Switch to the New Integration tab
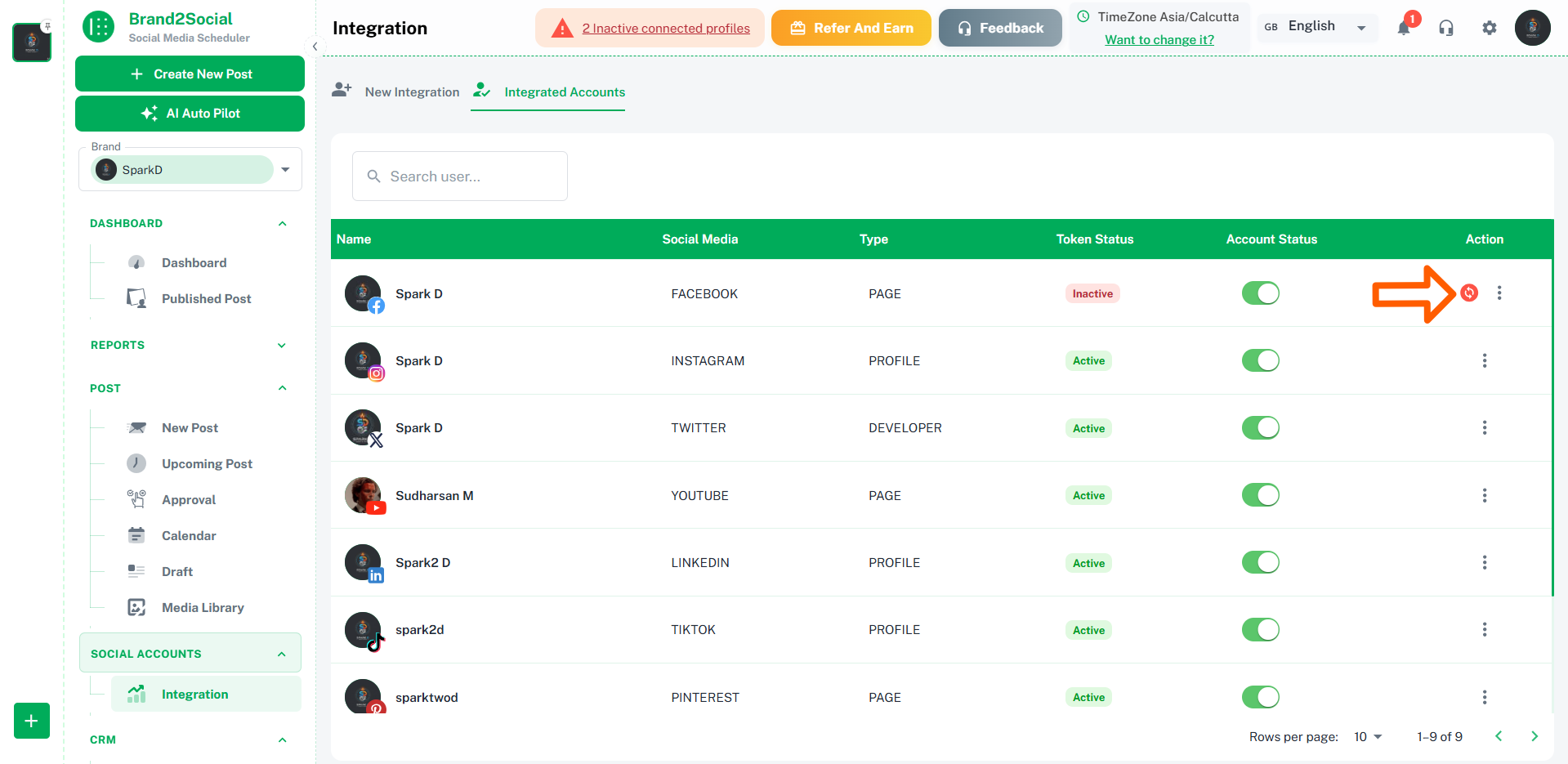This screenshot has width=1568, height=764. [411, 92]
